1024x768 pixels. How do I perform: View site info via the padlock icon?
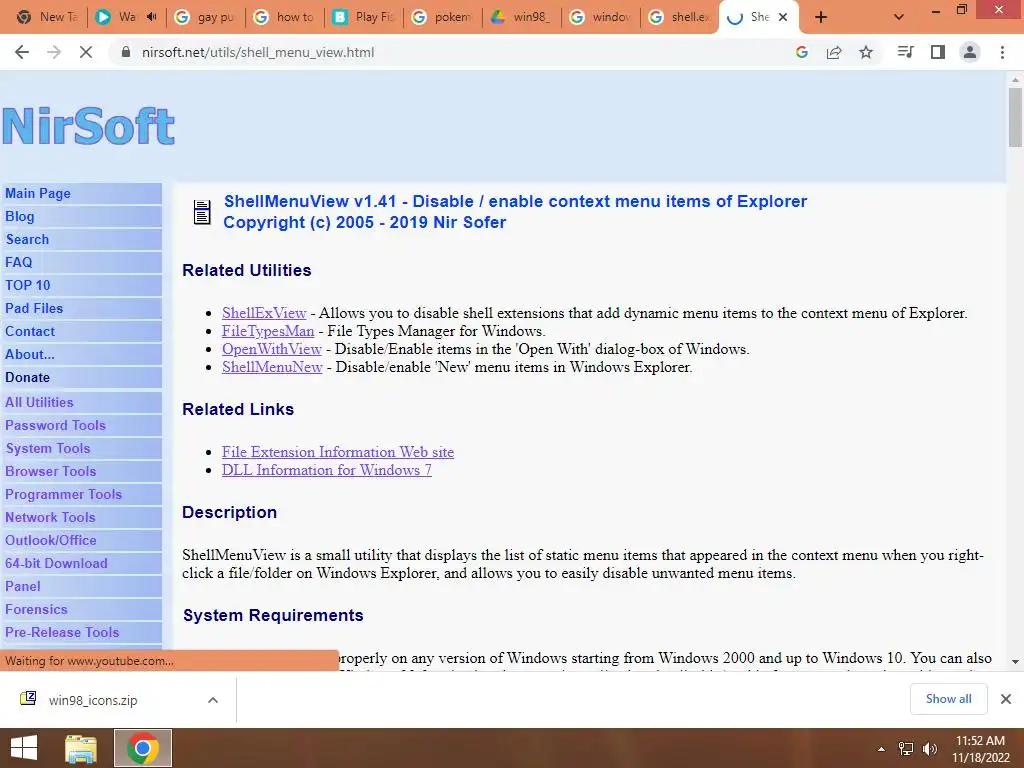(x=126, y=52)
